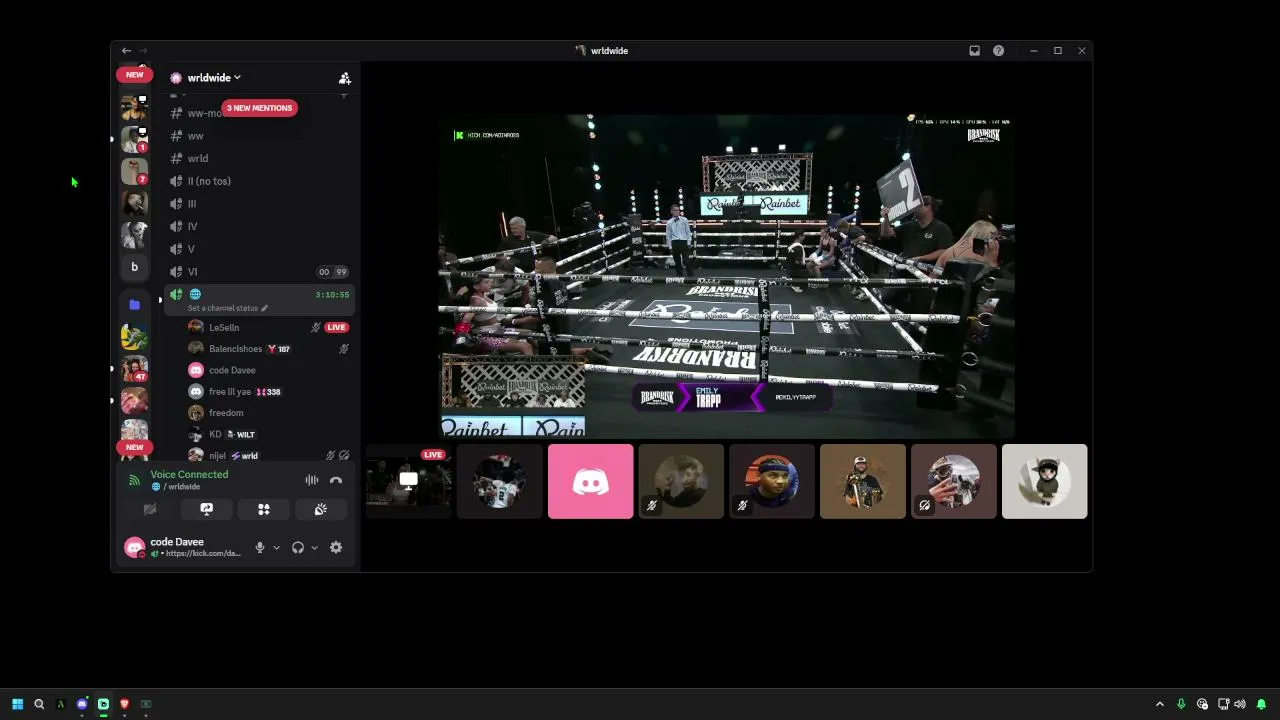Select the cat with hat participant tile
The image size is (1280, 720).
click(x=1044, y=482)
